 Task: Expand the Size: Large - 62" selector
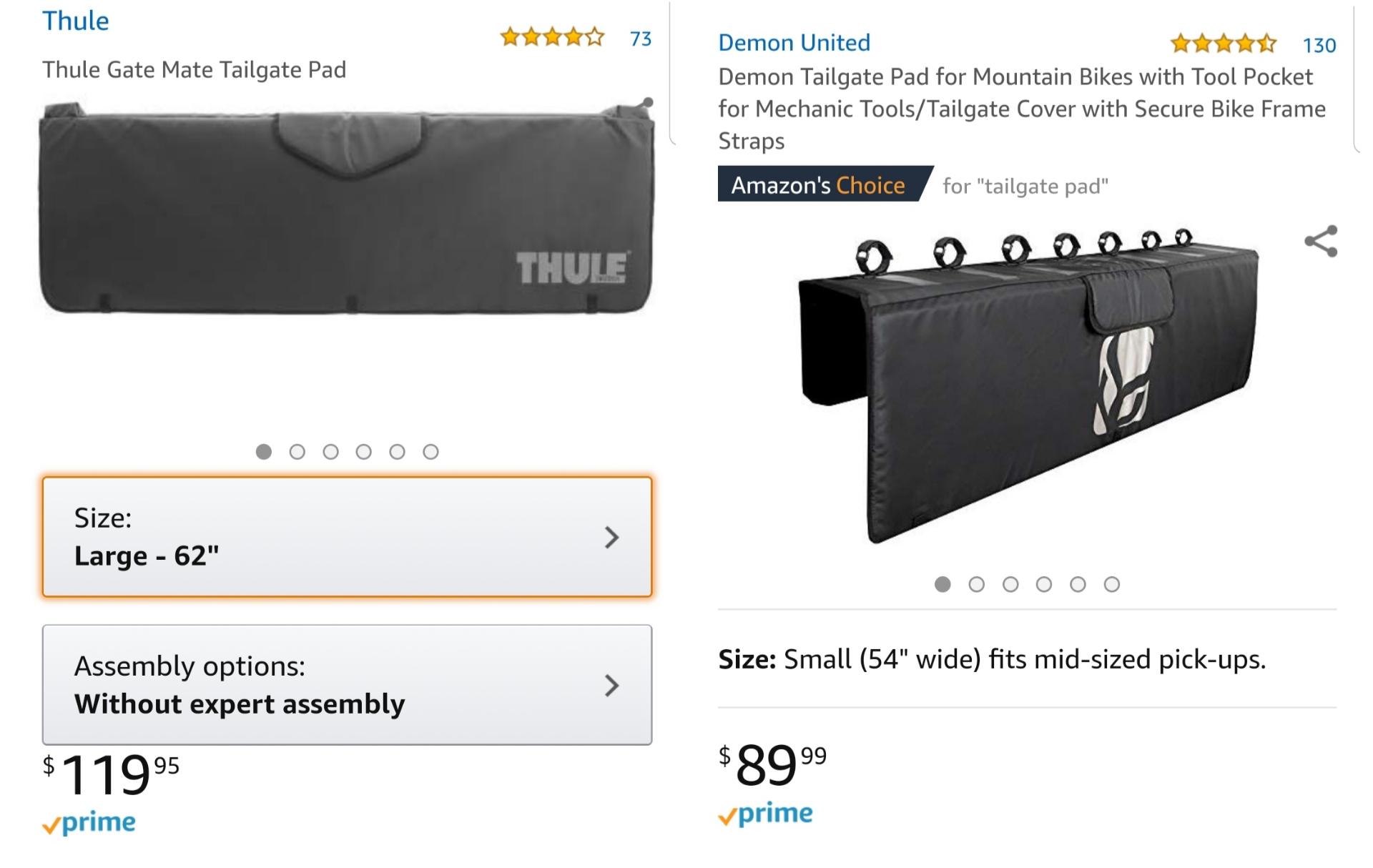pyautogui.click(x=349, y=538)
